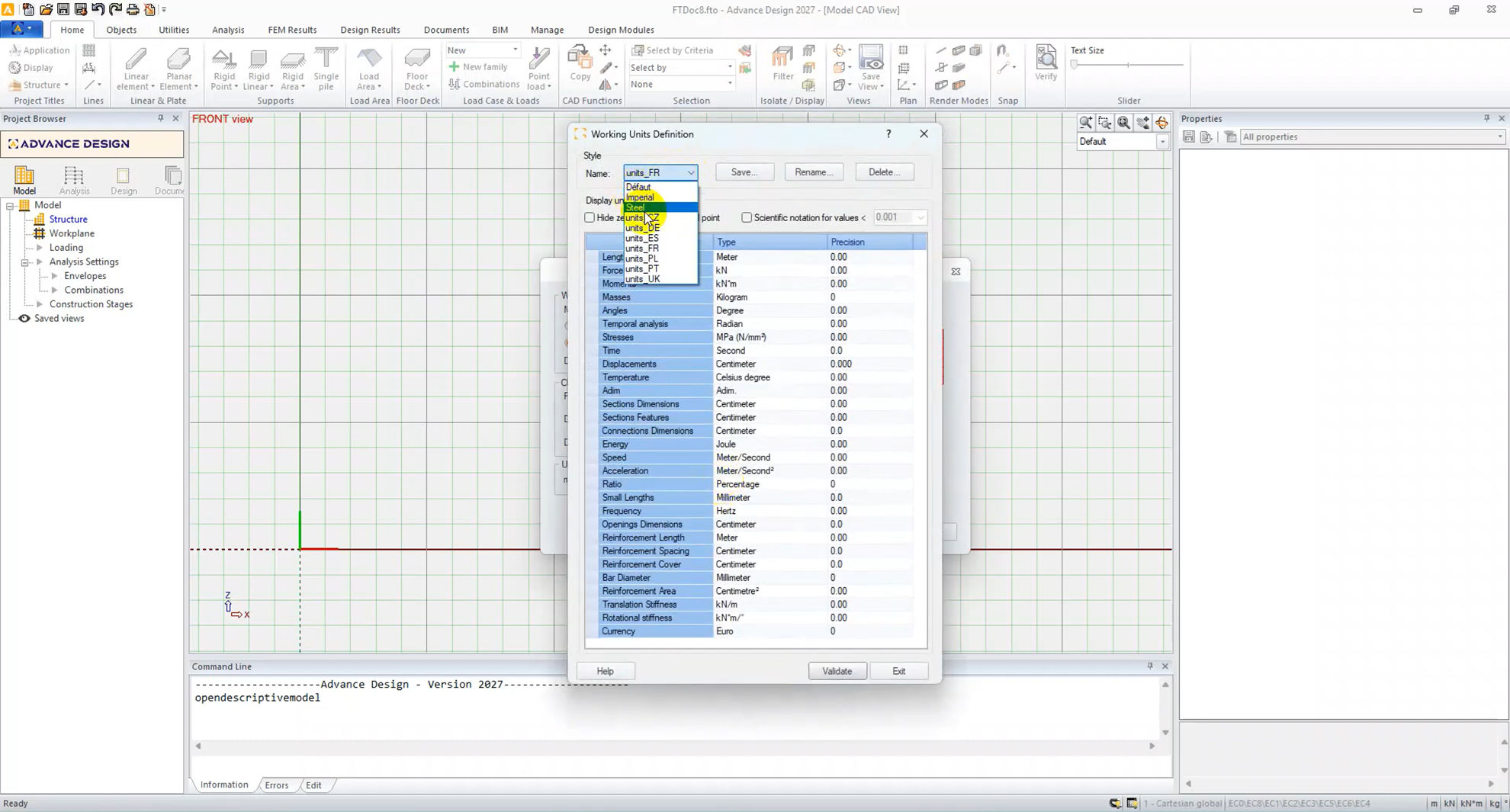Select the Workplane tree item
1510x812 pixels.
tap(72, 233)
